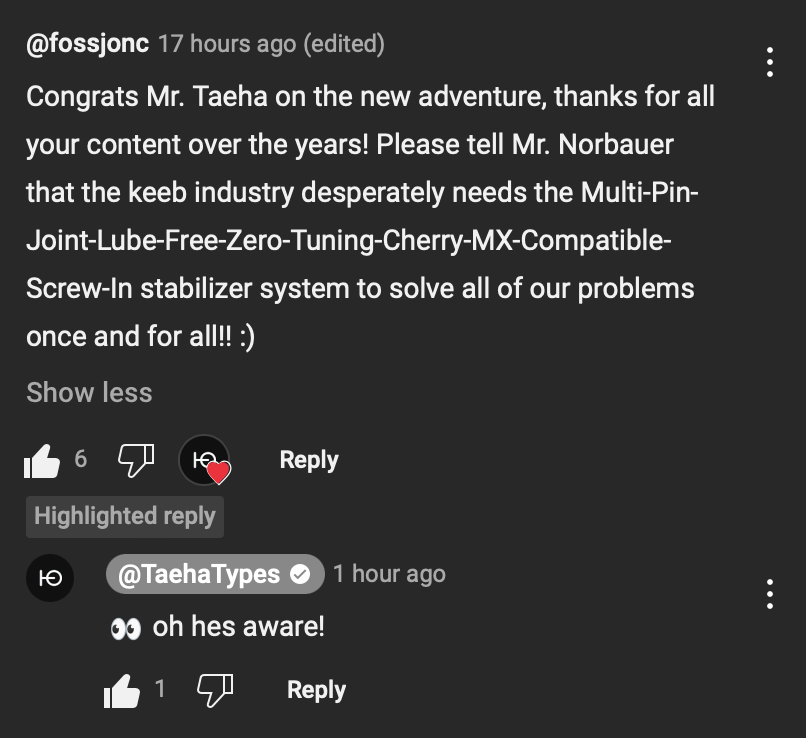Screen dimensions: 806x738
Task: Like the comment by fossjonc
Action: 42,461
